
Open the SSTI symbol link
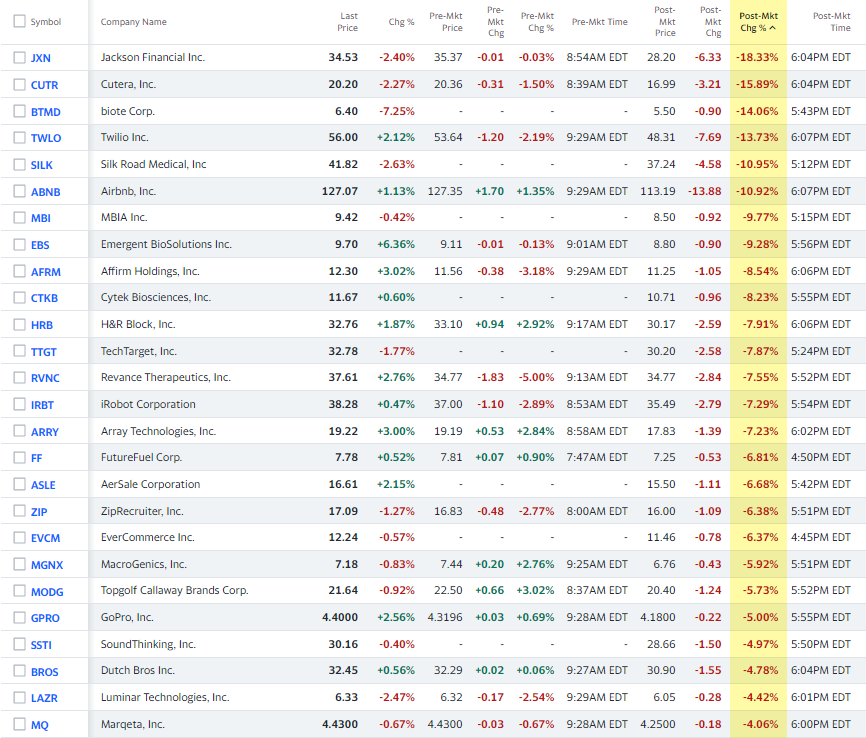pyautogui.click(x=41, y=645)
